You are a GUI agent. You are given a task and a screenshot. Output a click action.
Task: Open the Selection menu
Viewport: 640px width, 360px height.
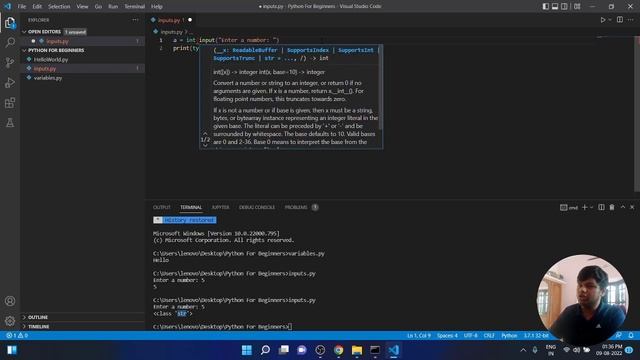[59, 7]
